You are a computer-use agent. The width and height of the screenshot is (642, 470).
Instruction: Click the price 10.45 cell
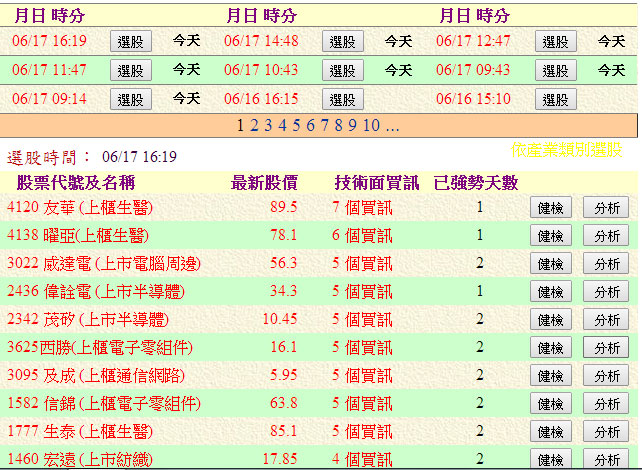click(280, 319)
